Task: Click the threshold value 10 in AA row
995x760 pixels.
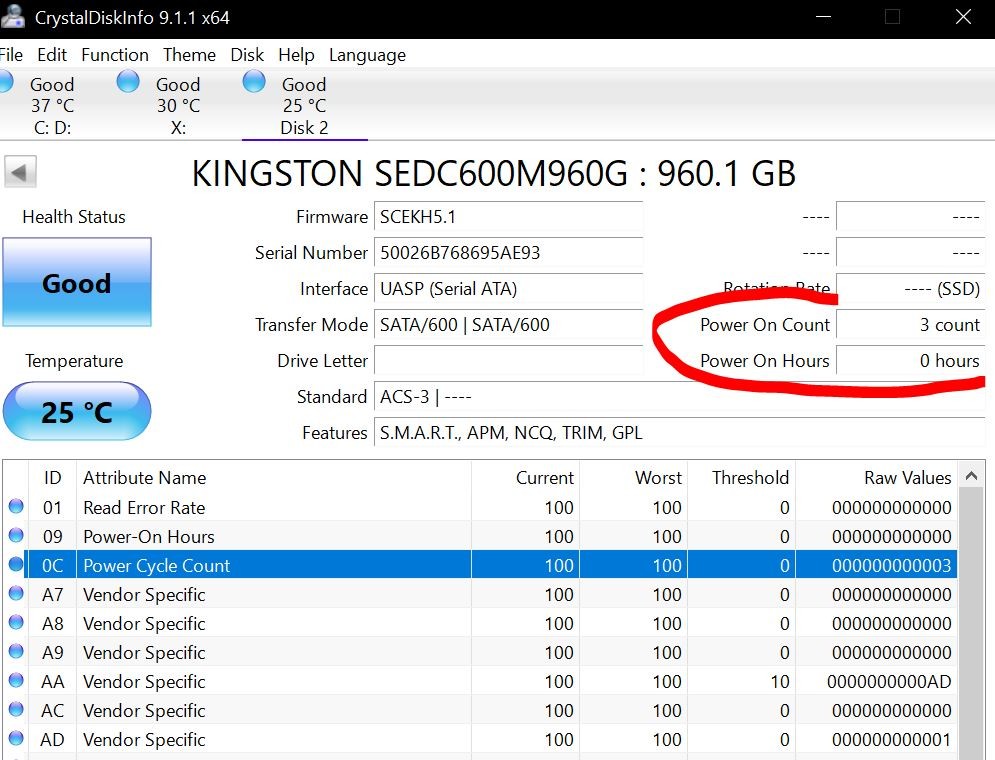Action: (780, 682)
